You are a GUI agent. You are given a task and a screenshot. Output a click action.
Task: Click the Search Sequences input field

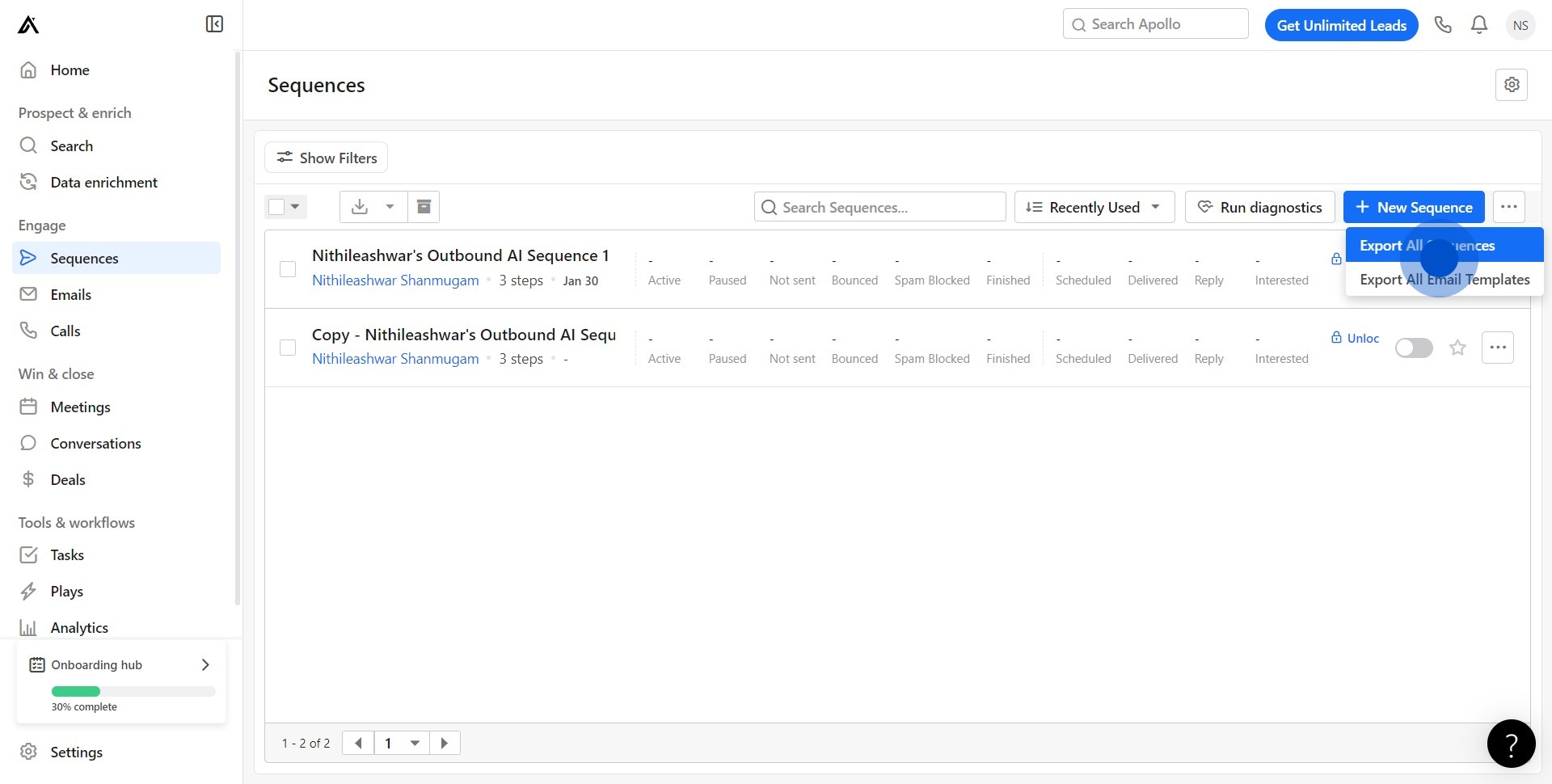click(x=881, y=207)
